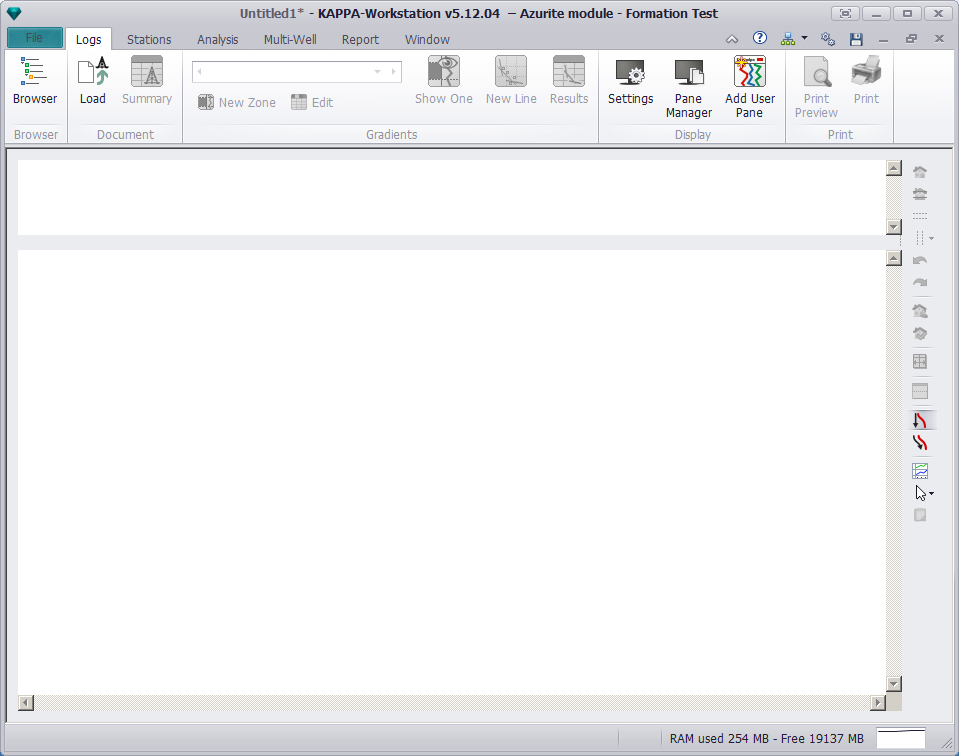The height and width of the screenshot is (756, 959).
Task: Click the redo arrow in side toolbar
Action: 920,283
